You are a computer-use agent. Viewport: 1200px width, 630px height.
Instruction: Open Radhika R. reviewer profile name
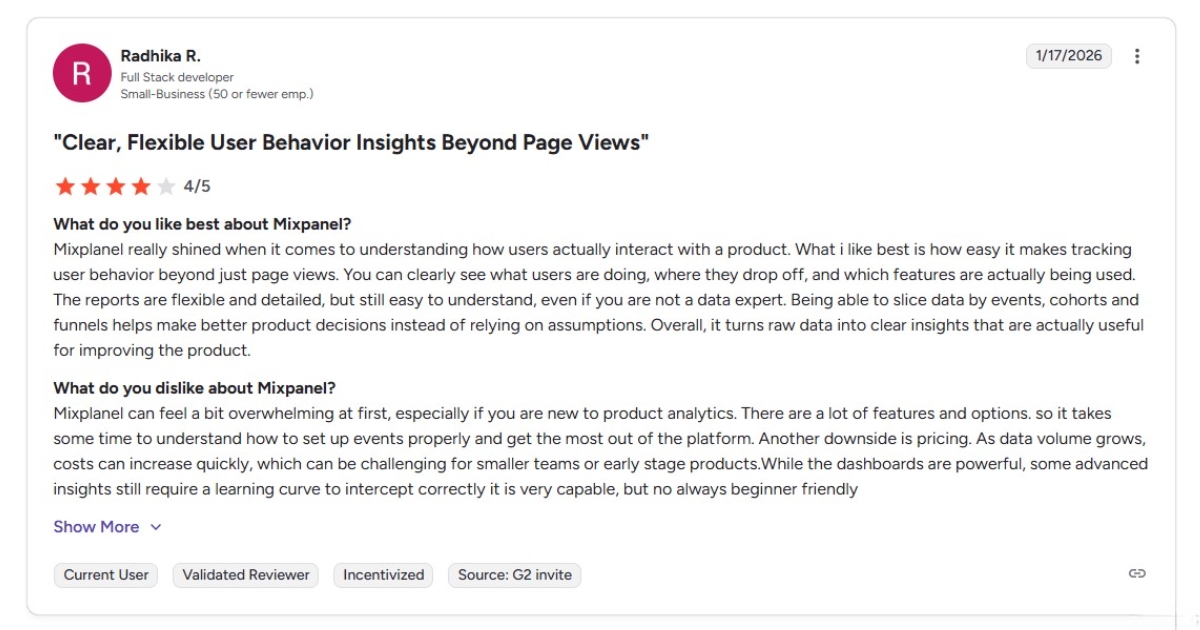pyautogui.click(x=160, y=56)
